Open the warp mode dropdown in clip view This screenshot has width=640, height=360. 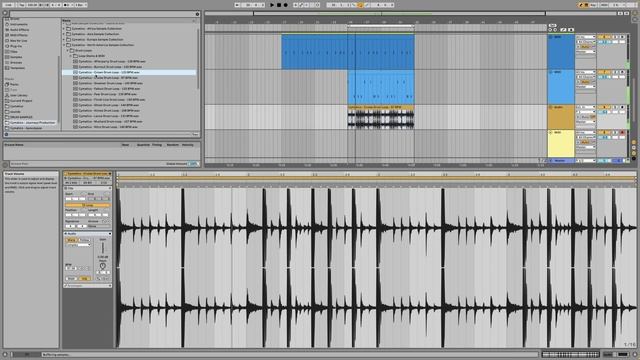click(78, 245)
